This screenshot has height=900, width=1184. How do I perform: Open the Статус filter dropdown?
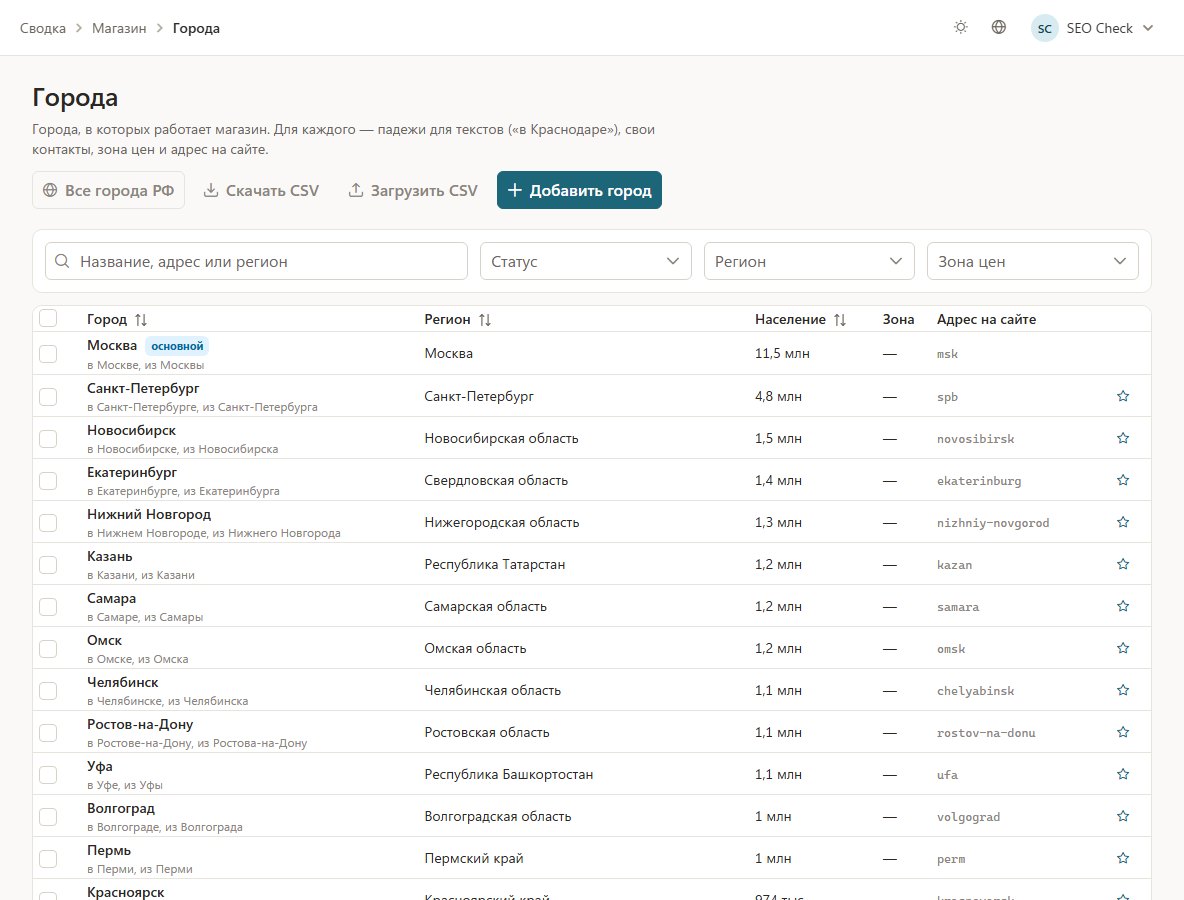coord(586,261)
